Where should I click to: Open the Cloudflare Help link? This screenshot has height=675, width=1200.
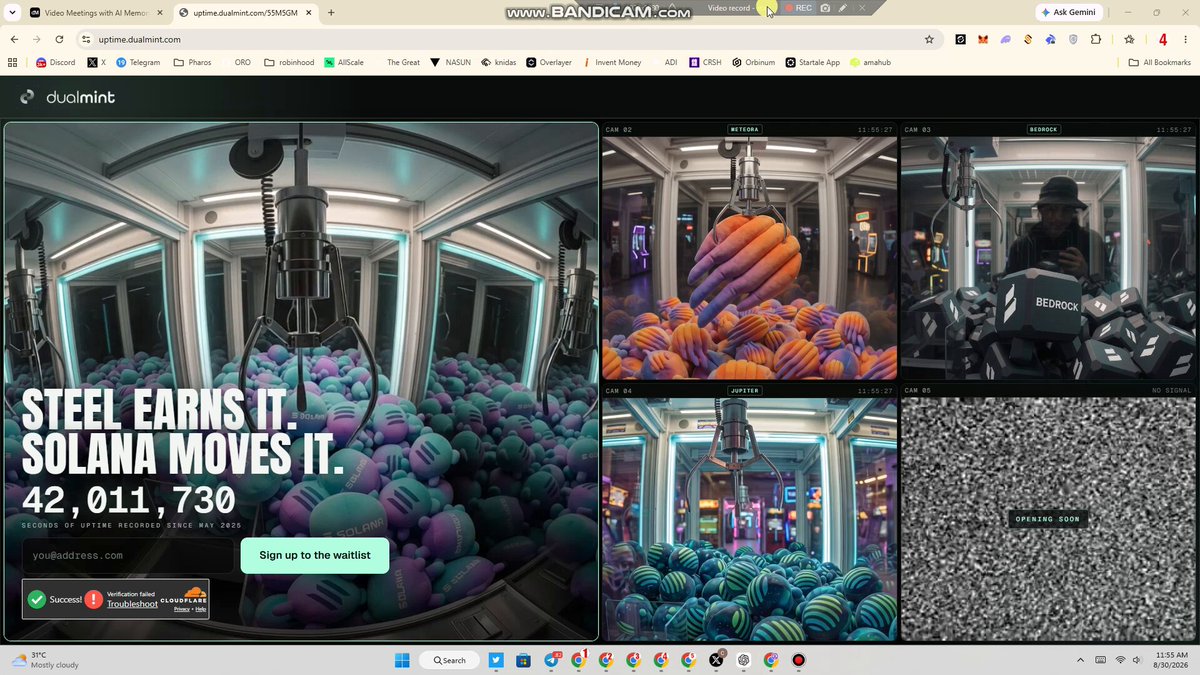(x=201, y=608)
